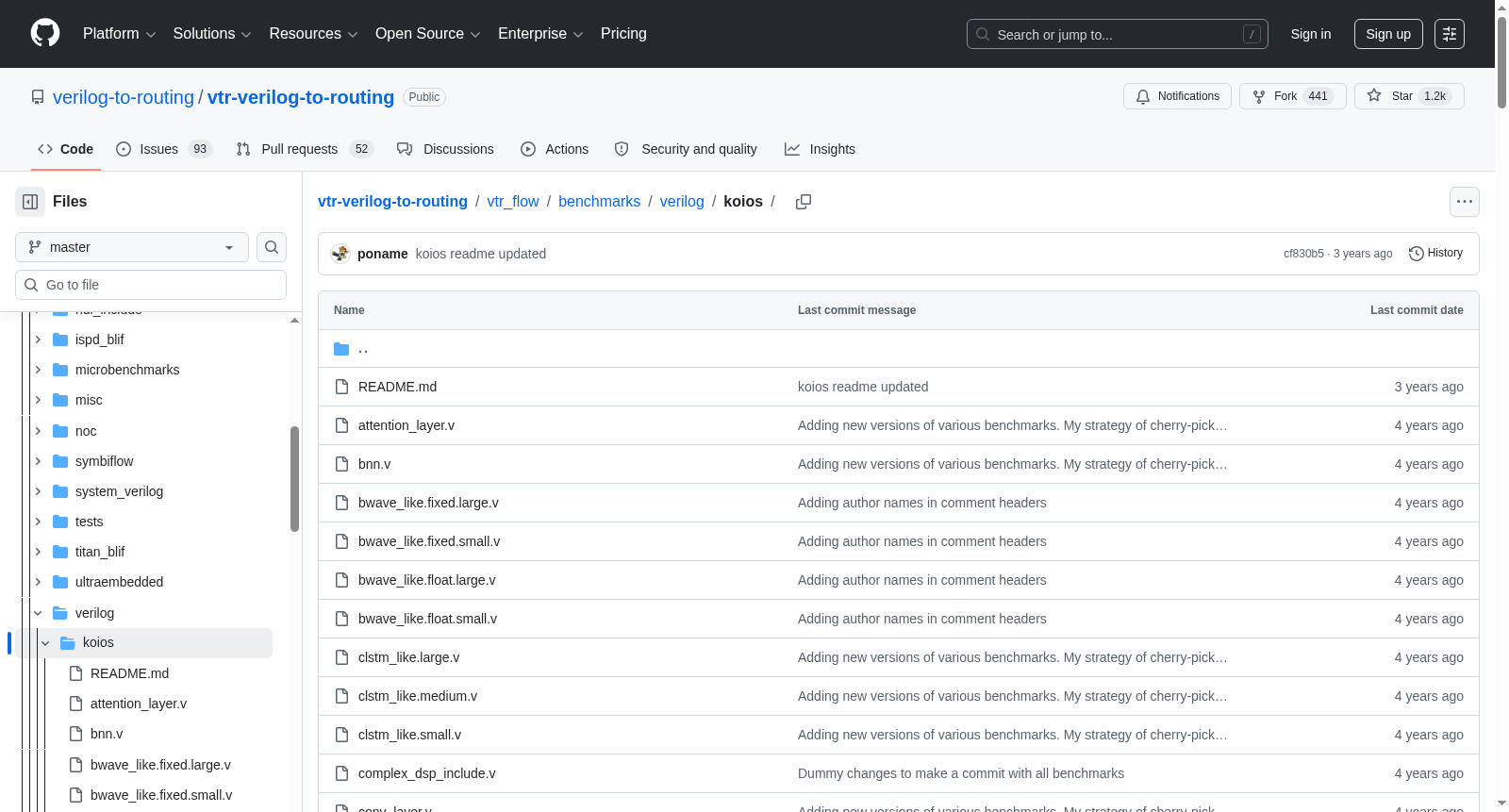The height and width of the screenshot is (812, 1509).
Task: Switch to the Code tab
Action: 65,149
